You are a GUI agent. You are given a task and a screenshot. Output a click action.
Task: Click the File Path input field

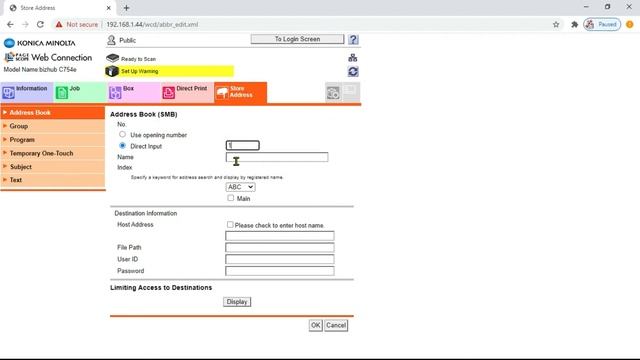click(x=280, y=247)
